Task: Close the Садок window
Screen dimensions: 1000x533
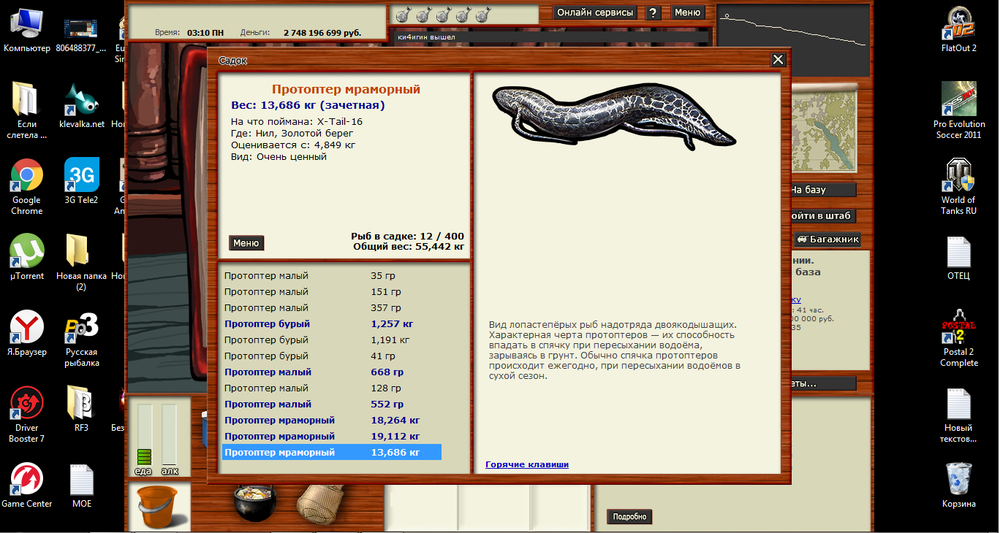Action: pos(778,60)
